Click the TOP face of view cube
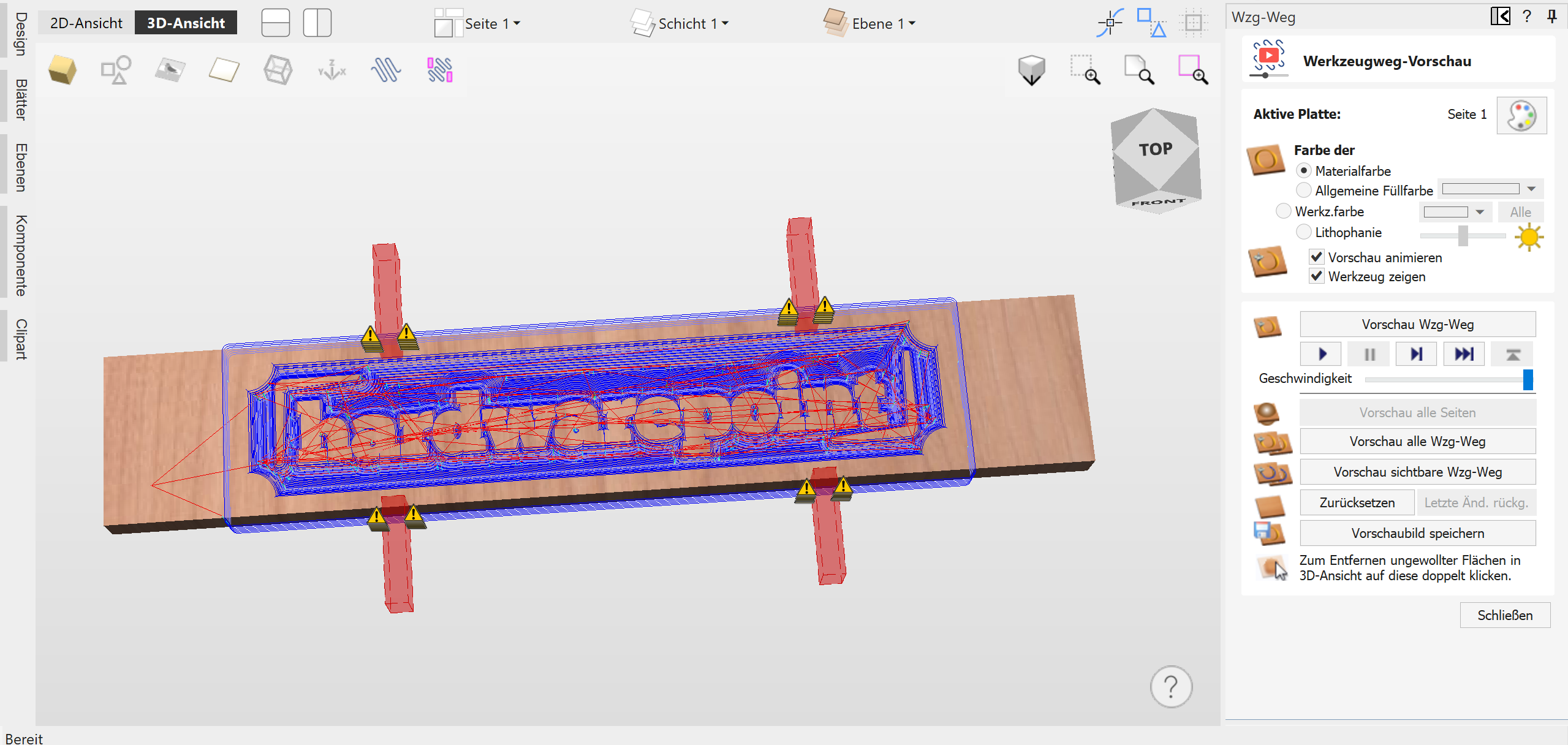1568x745 pixels. (x=1156, y=149)
